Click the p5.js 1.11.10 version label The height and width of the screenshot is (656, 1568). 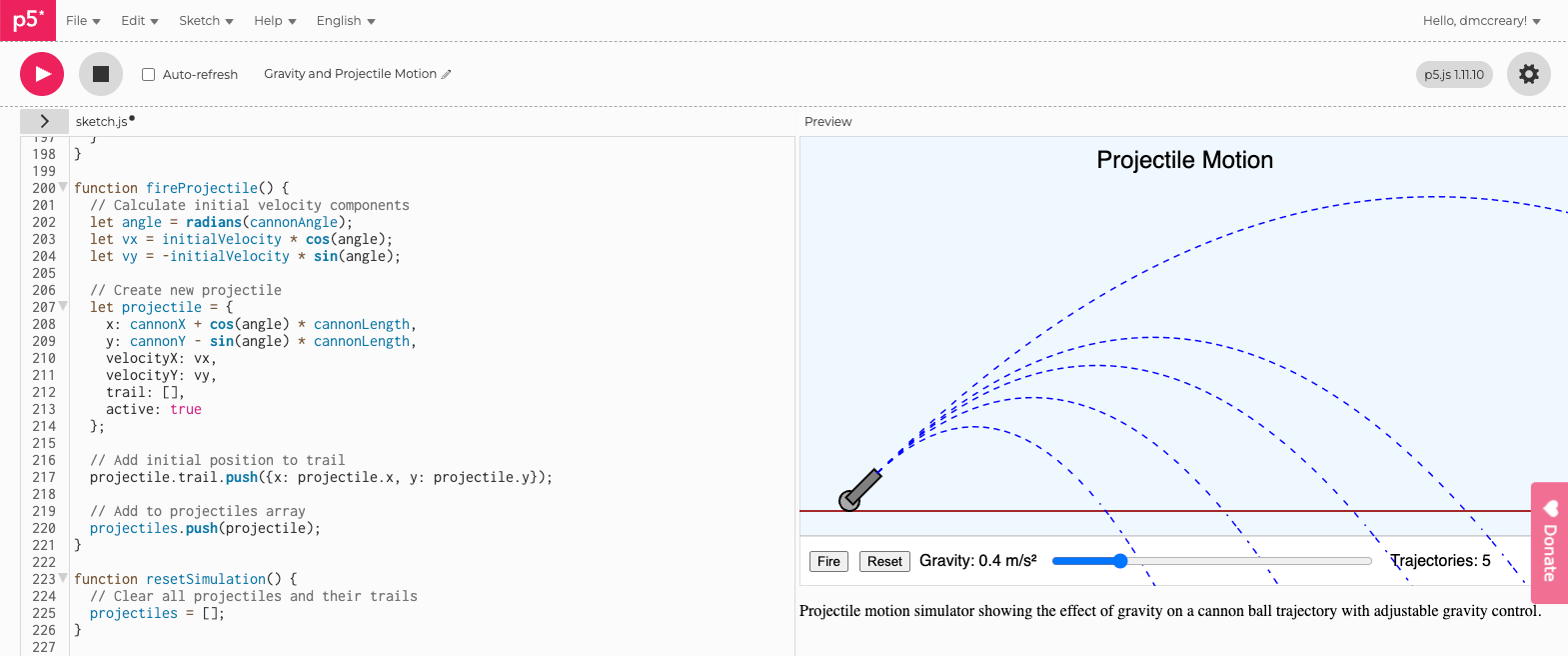[x=1453, y=74]
